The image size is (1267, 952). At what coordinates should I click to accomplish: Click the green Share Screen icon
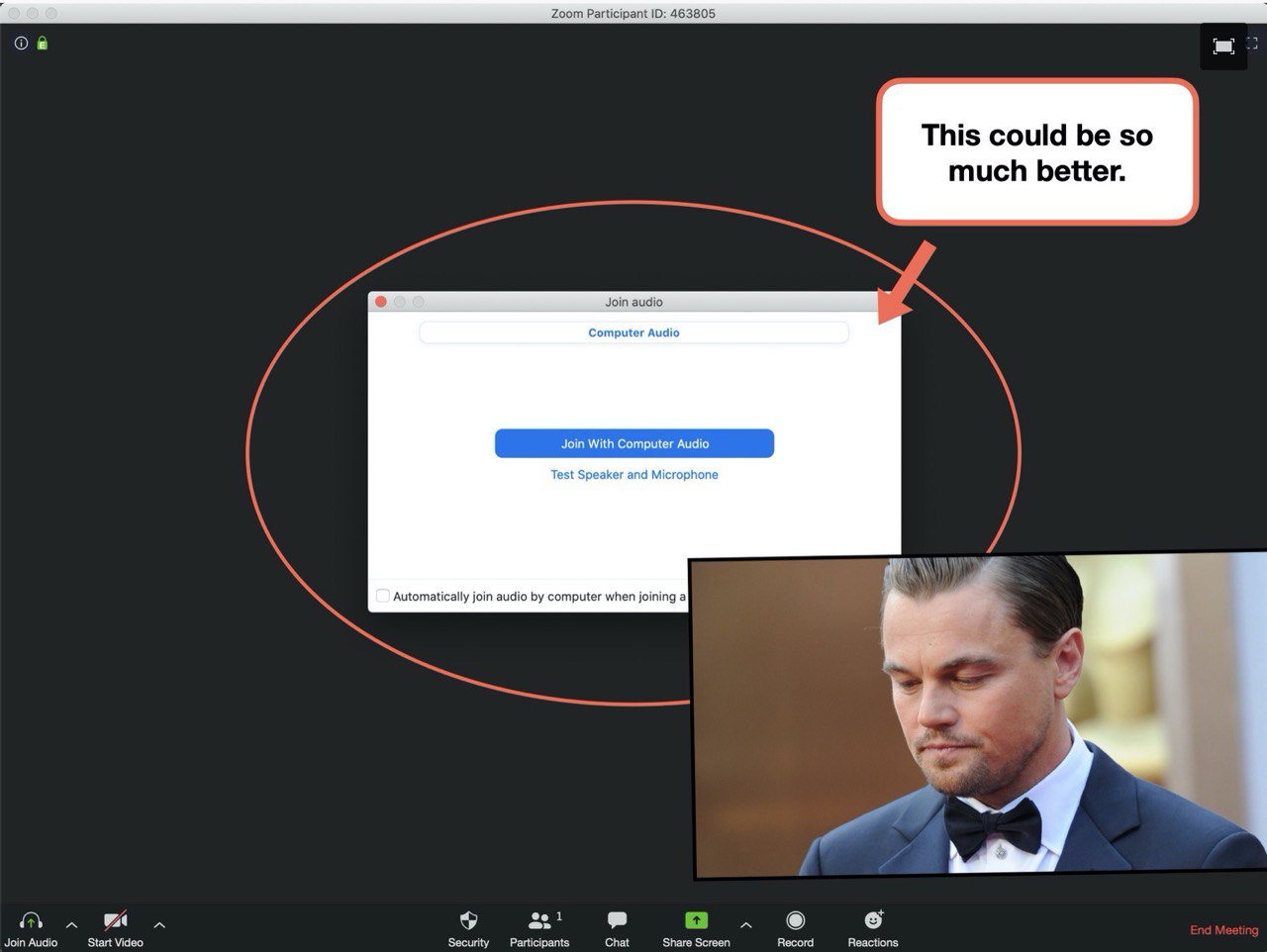click(x=696, y=920)
